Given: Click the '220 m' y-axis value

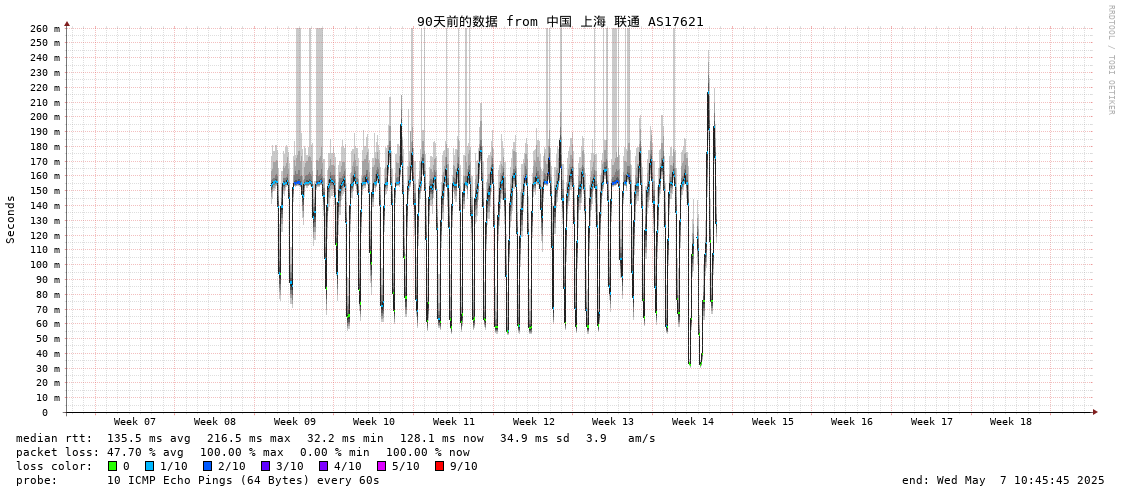Looking at the screenshot, I should coord(46,87).
